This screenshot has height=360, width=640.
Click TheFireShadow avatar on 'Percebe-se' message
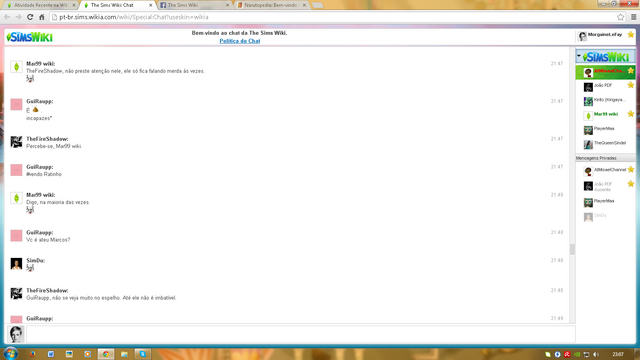point(16,142)
